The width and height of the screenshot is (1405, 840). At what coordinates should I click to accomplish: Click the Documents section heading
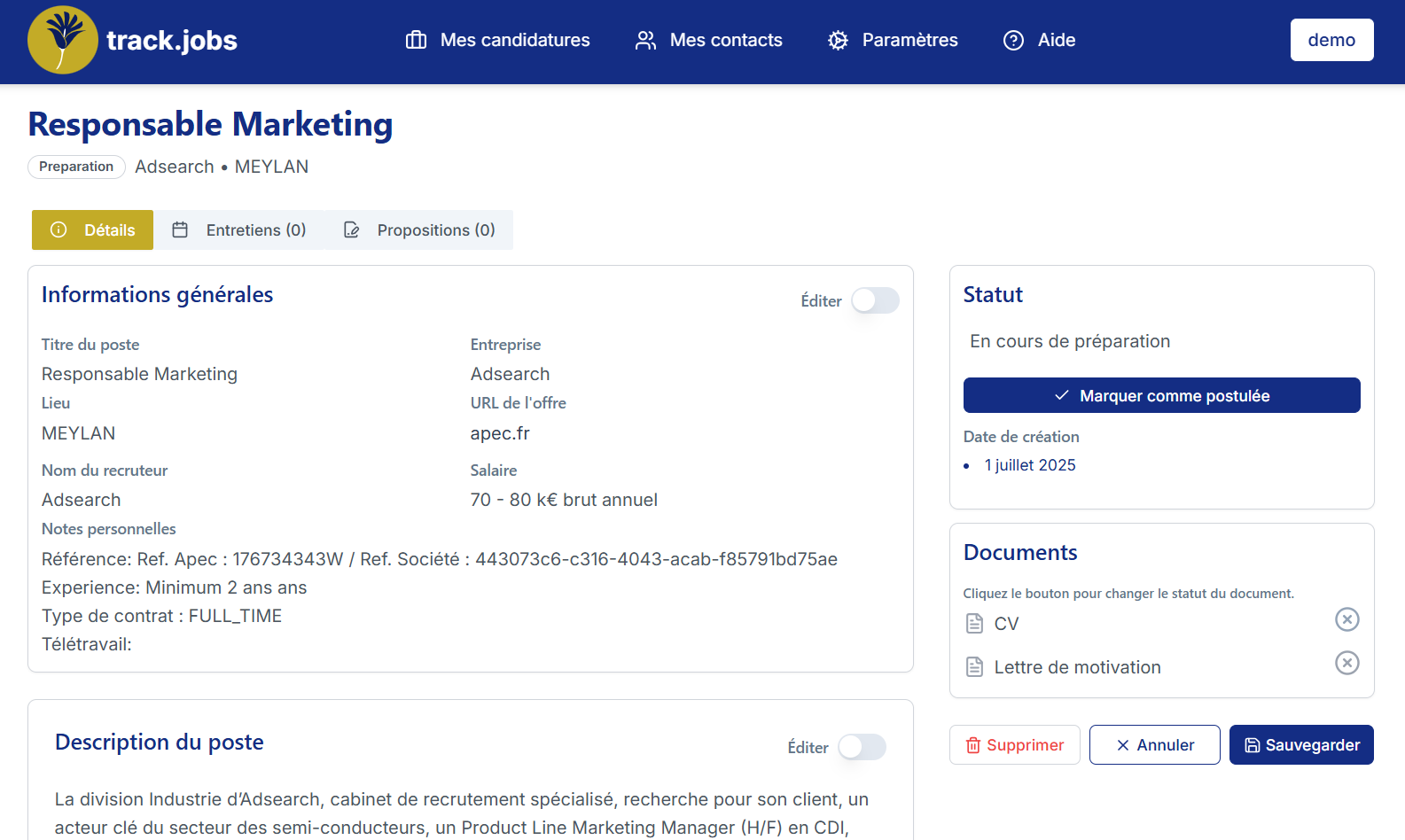pos(1020,552)
